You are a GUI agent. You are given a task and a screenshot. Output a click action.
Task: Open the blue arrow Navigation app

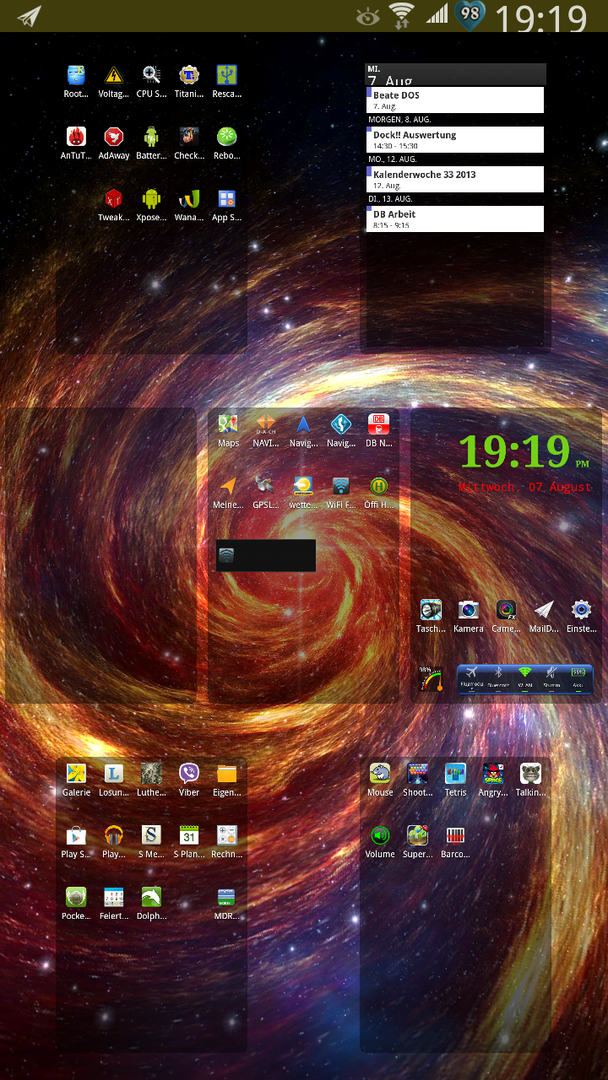click(x=303, y=424)
